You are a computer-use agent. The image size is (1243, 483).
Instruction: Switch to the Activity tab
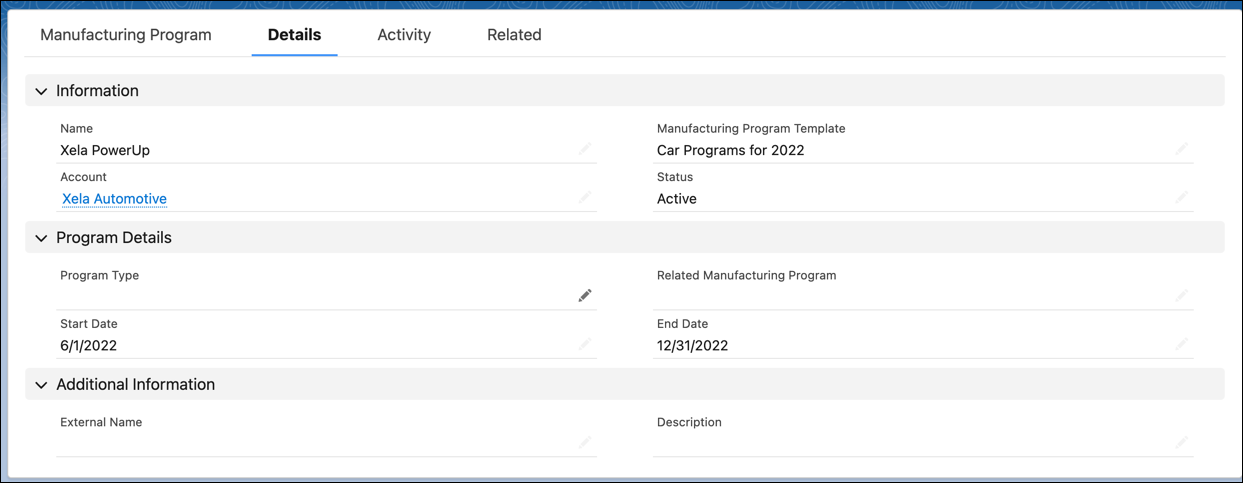[x=404, y=35]
